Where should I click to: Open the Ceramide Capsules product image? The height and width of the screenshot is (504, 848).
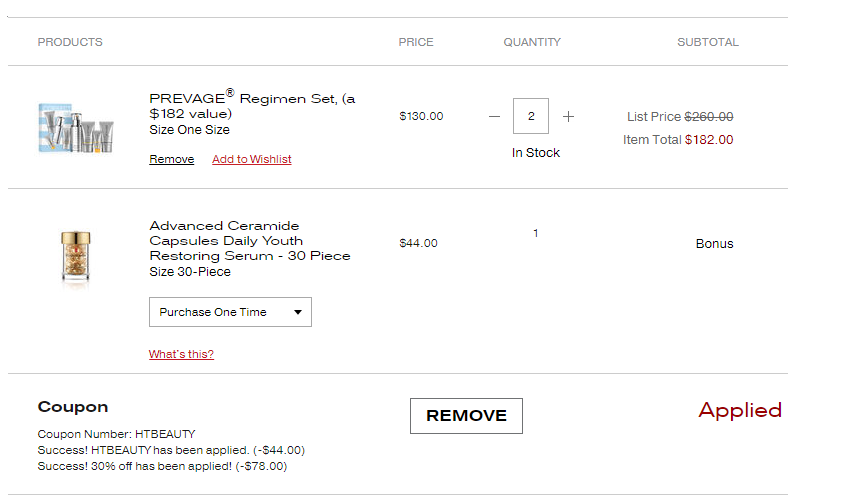(x=76, y=257)
